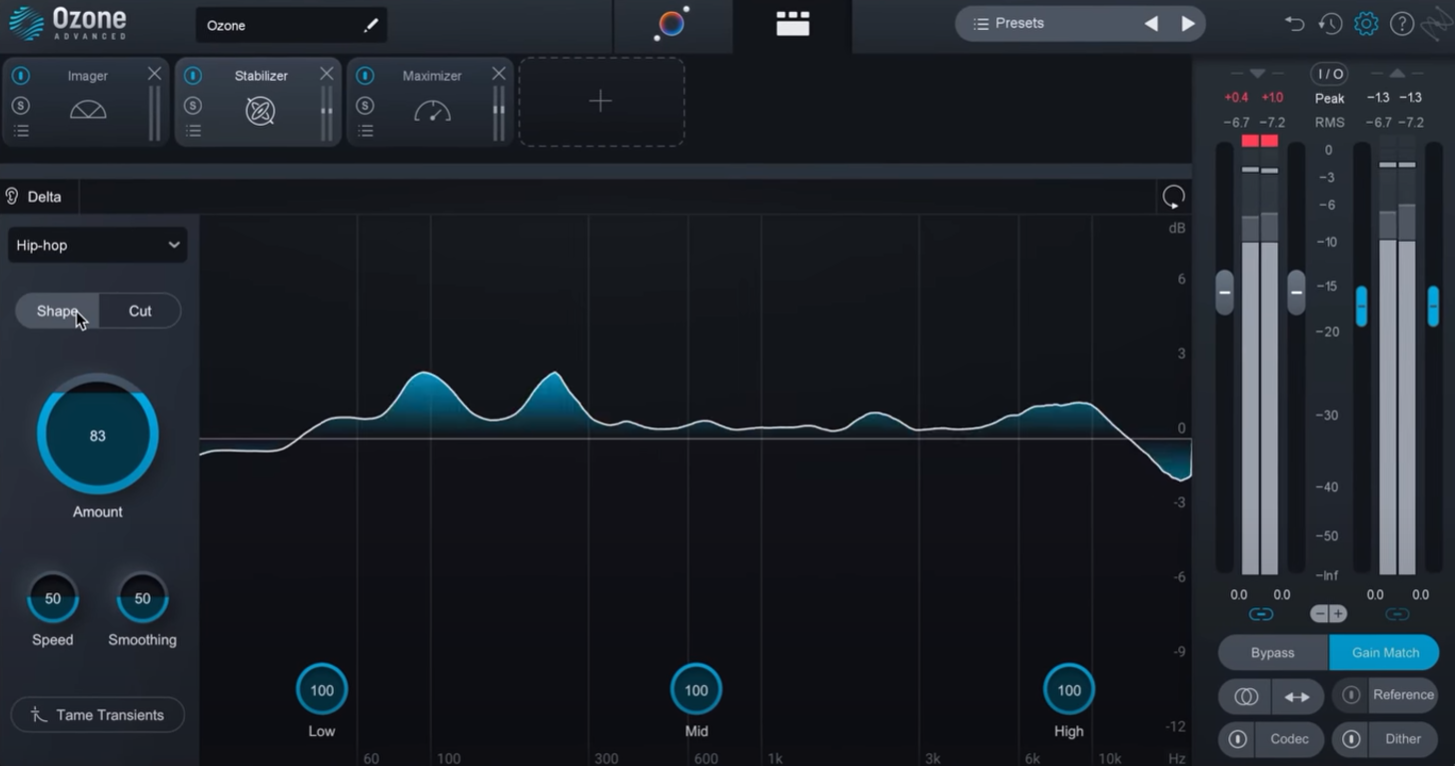The height and width of the screenshot is (766, 1455).
Task: Toggle Bypass
Action: tap(1273, 652)
